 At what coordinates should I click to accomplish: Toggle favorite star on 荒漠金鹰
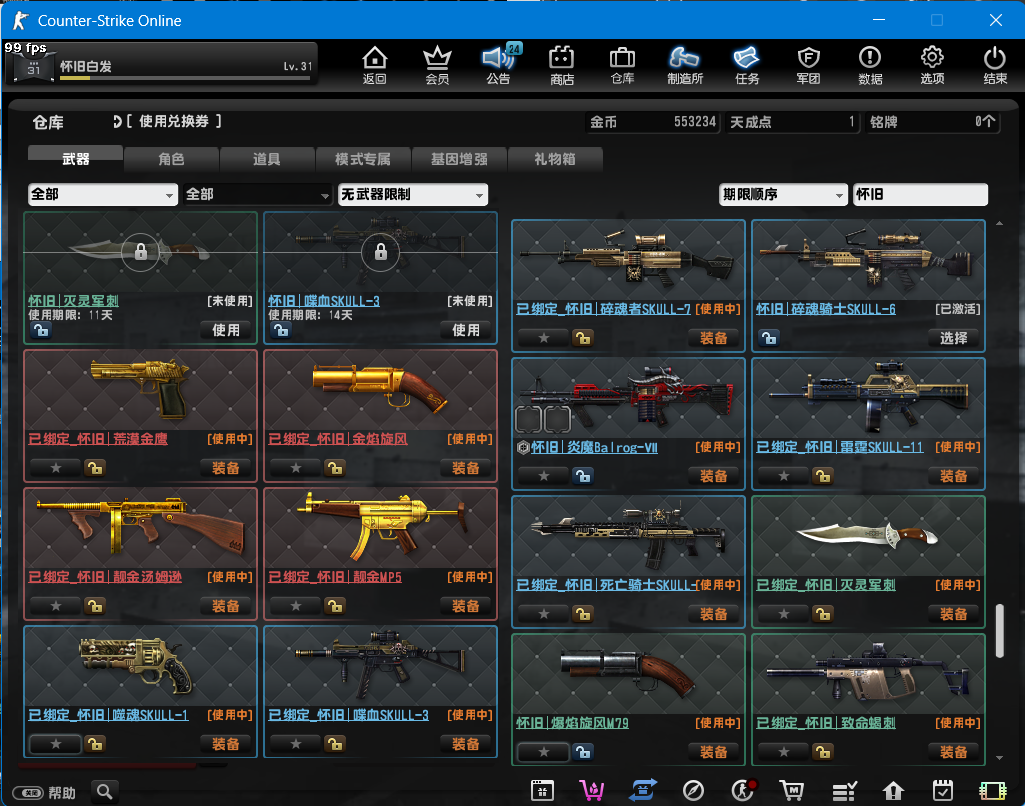[x=56, y=468]
